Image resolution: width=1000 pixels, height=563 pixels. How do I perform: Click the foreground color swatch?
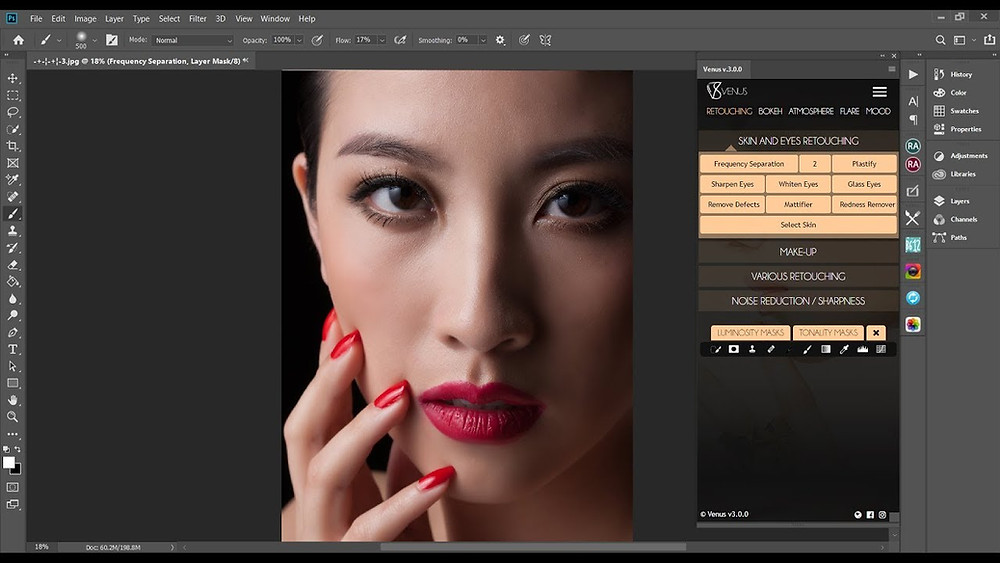tap(8, 463)
